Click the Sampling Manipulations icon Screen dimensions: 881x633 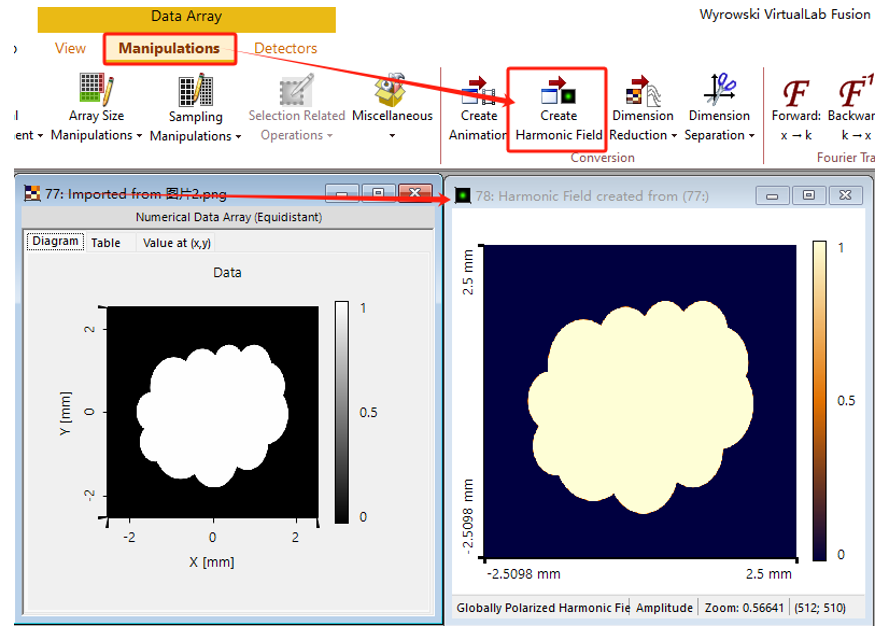tap(196, 90)
